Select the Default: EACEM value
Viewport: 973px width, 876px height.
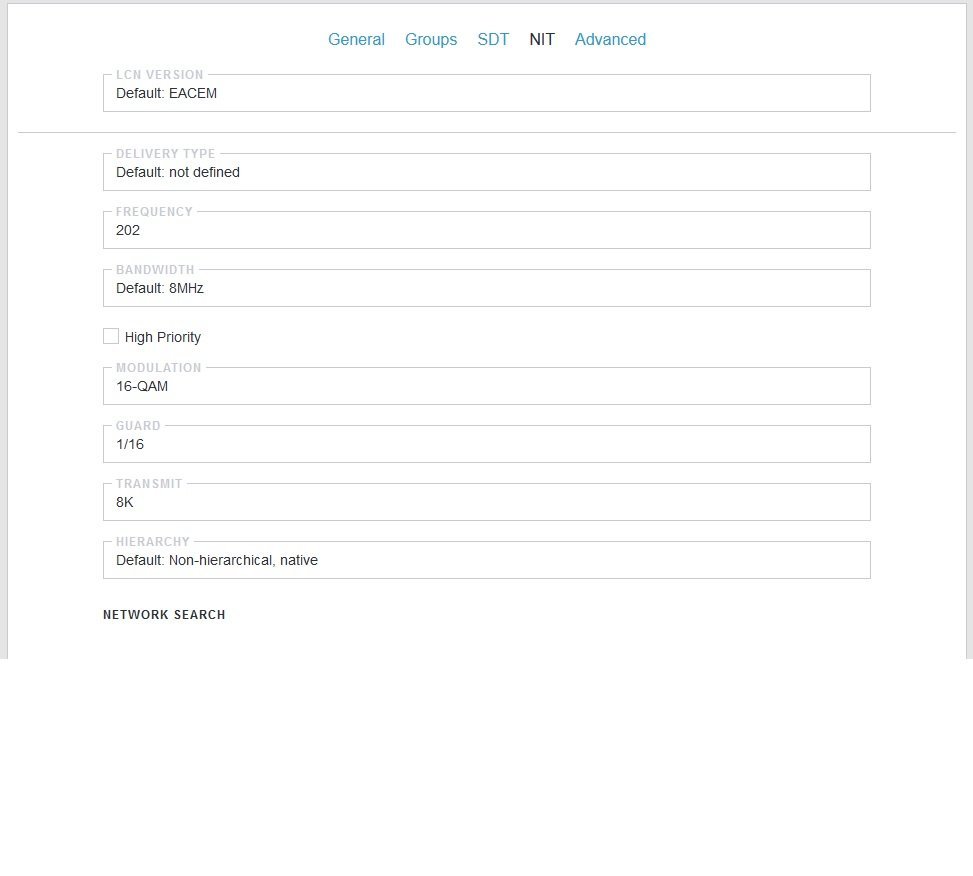[x=166, y=93]
